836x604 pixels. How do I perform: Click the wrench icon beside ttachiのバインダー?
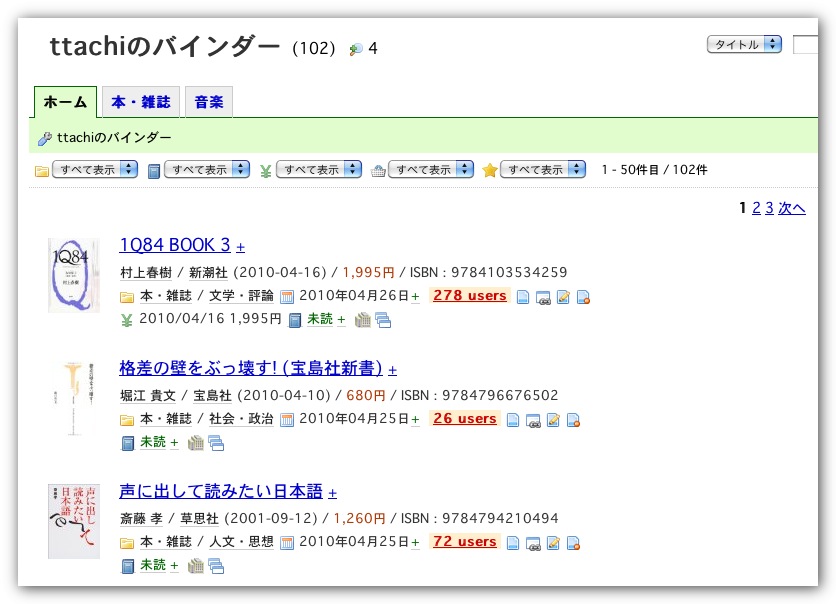[x=44, y=139]
